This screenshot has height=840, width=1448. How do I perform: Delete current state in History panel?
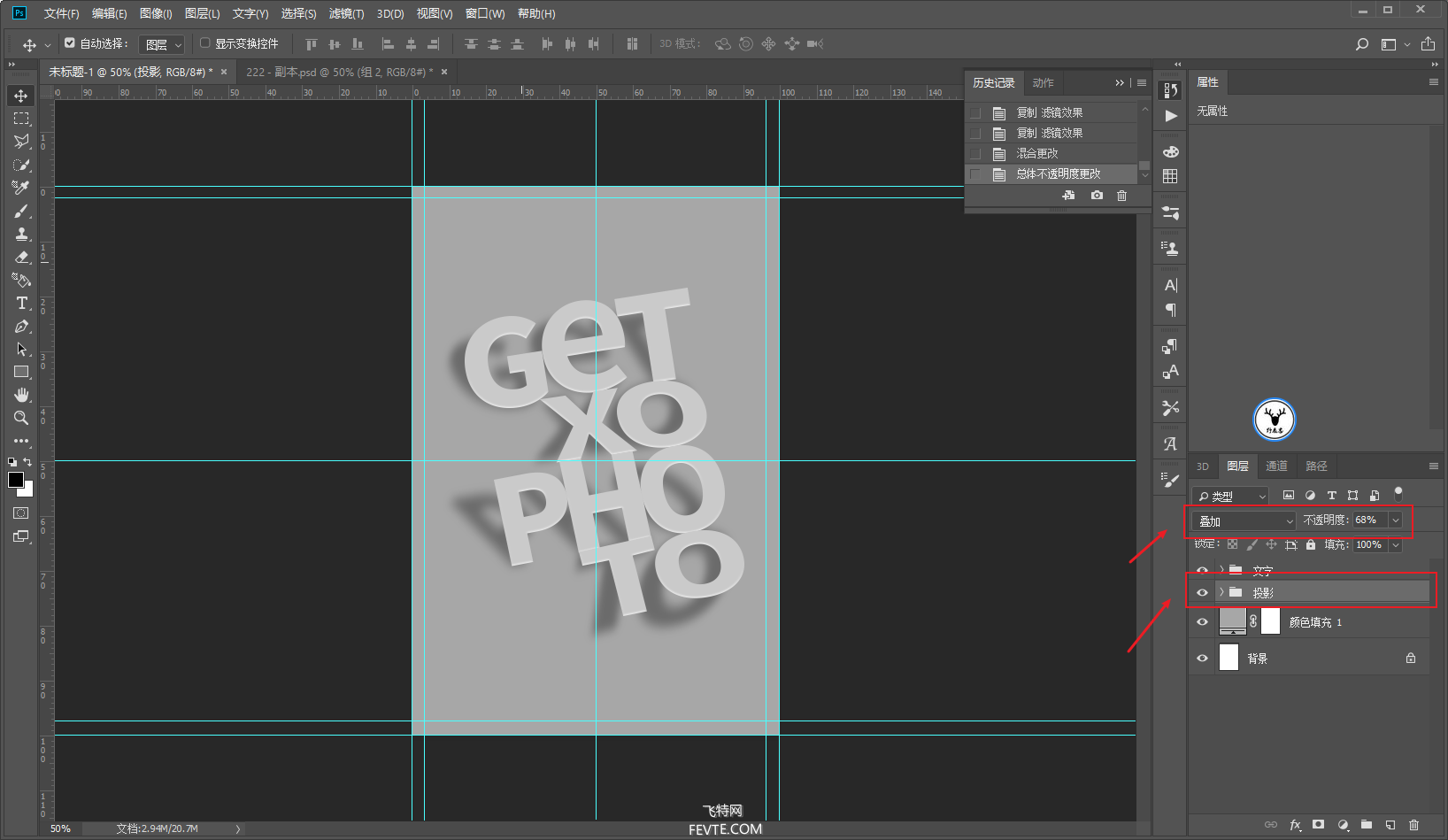click(1121, 196)
